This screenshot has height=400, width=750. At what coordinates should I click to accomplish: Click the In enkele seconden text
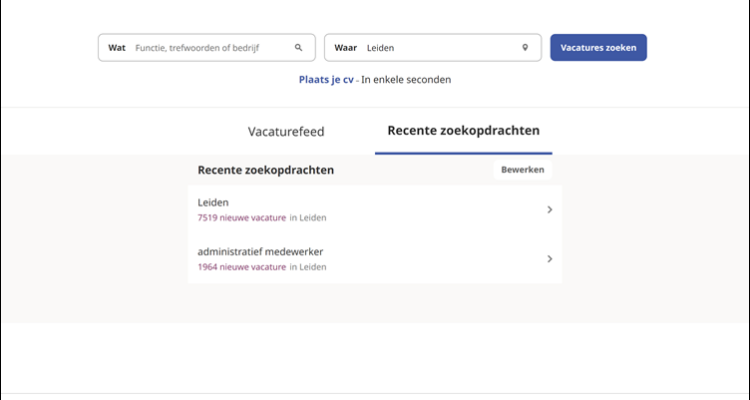[406, 79]
